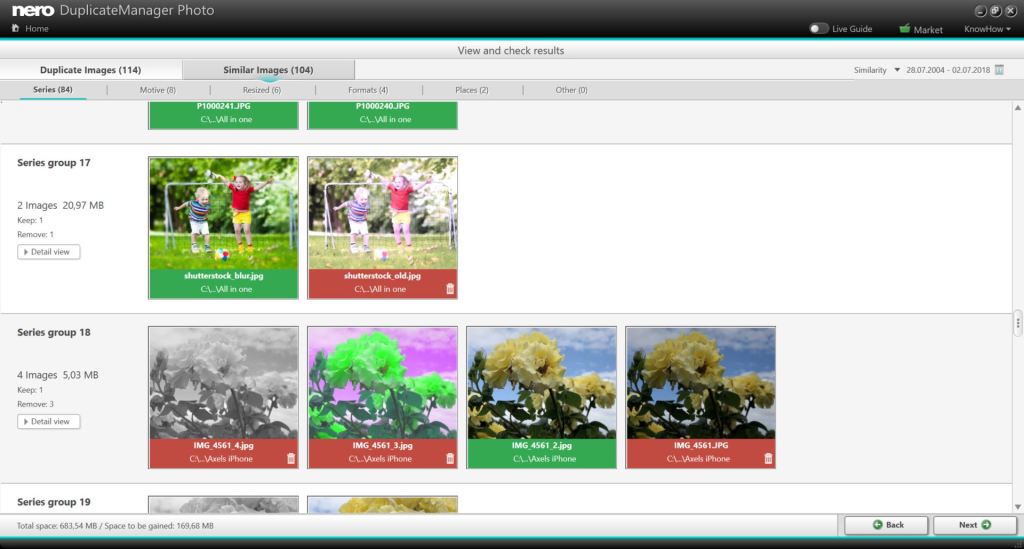Select the Resized (6) sub-tab
This screenshot has height=549, width=1024.
[262, 90]
